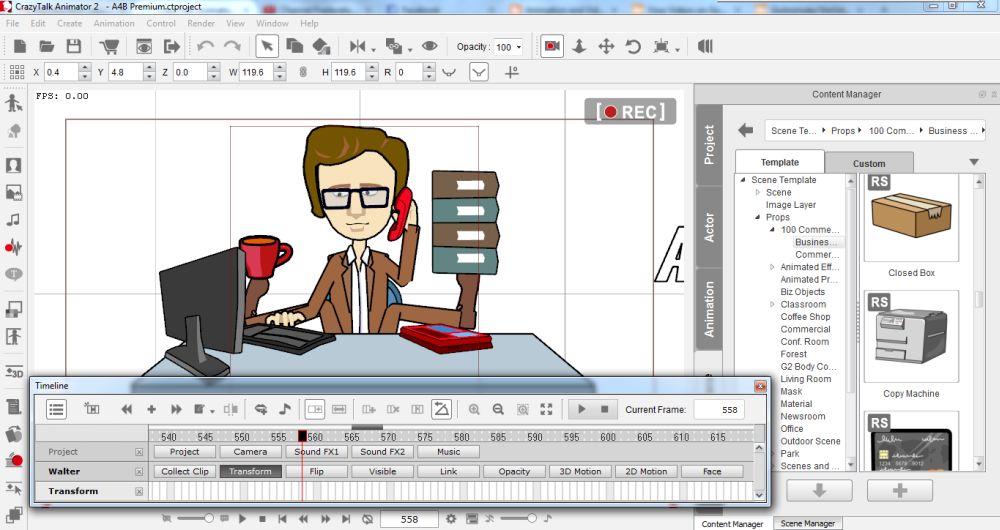Click the Export icon in toolbar
This screenshot has height=530, width=1000.
172,46
